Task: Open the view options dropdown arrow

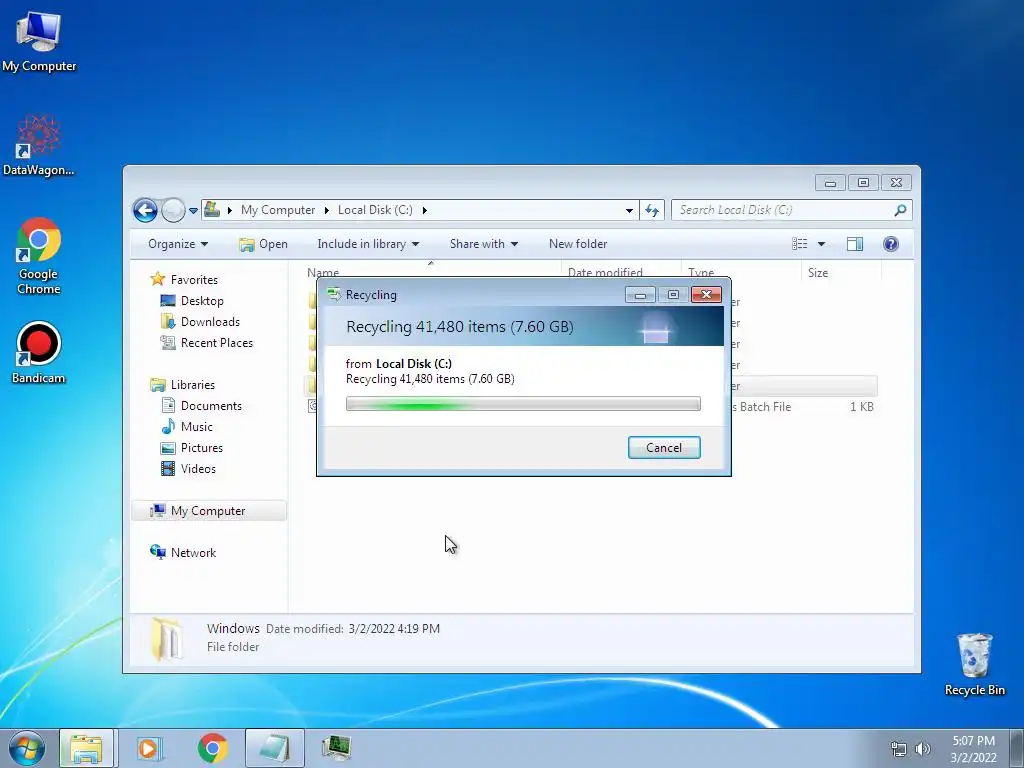Action: click(822, 244)
